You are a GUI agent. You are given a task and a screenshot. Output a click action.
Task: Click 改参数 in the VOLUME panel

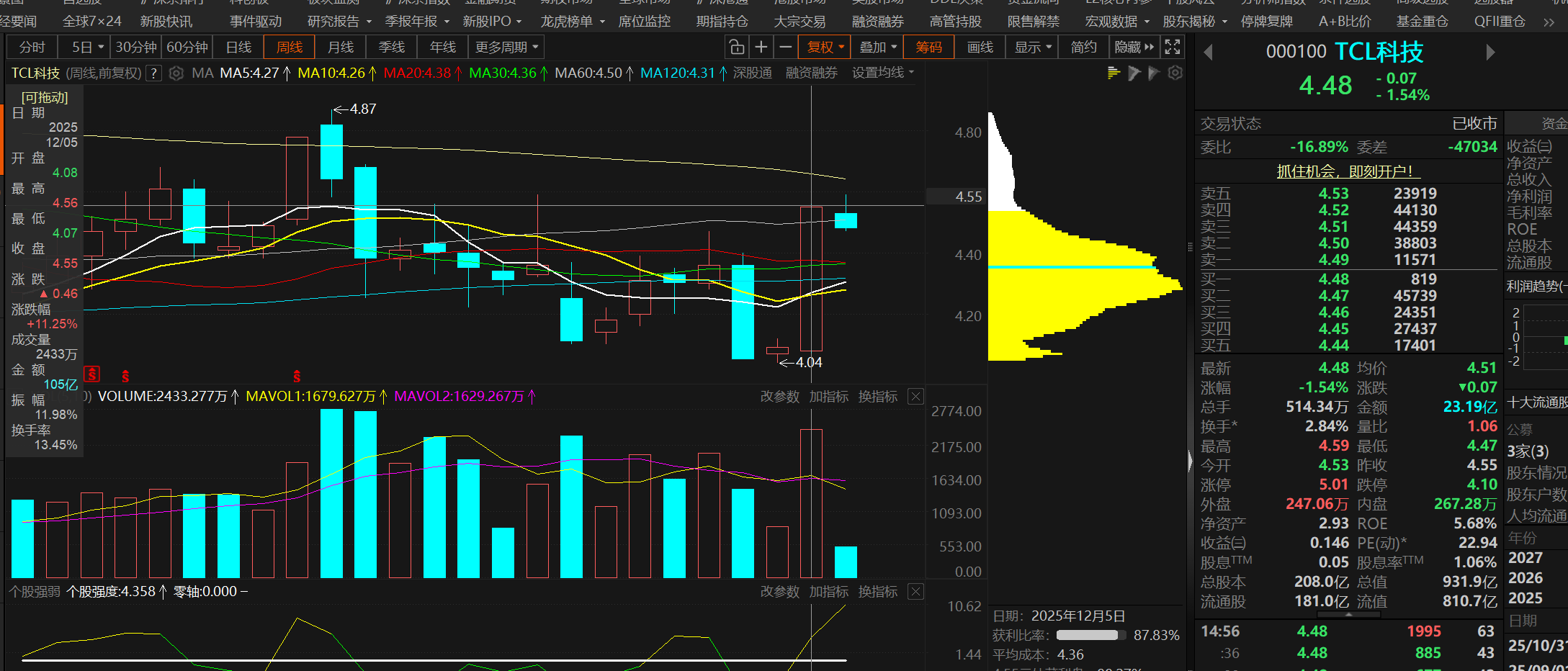coord(780,397)
